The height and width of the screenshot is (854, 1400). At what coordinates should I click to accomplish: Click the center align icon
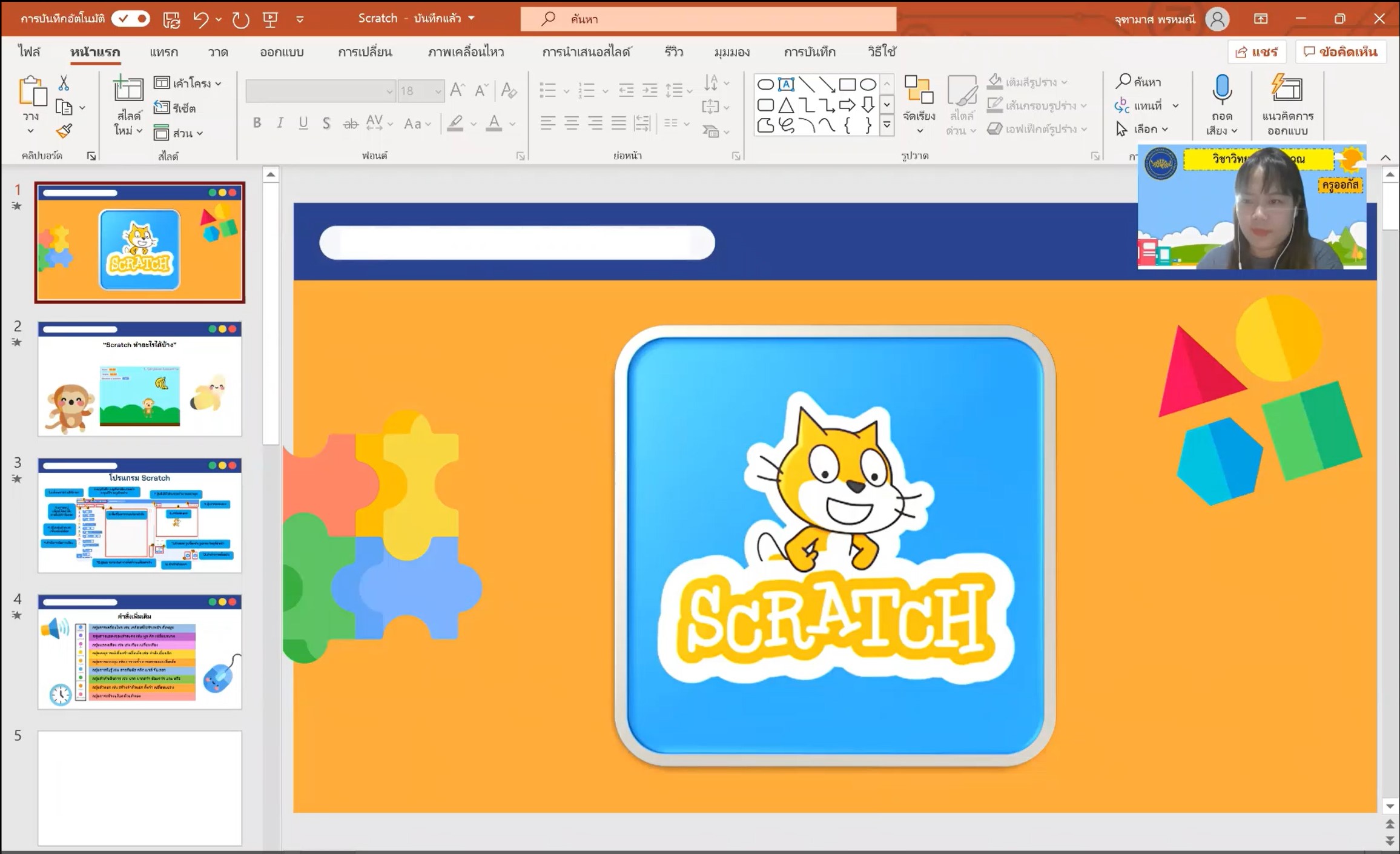click(571, 124)
